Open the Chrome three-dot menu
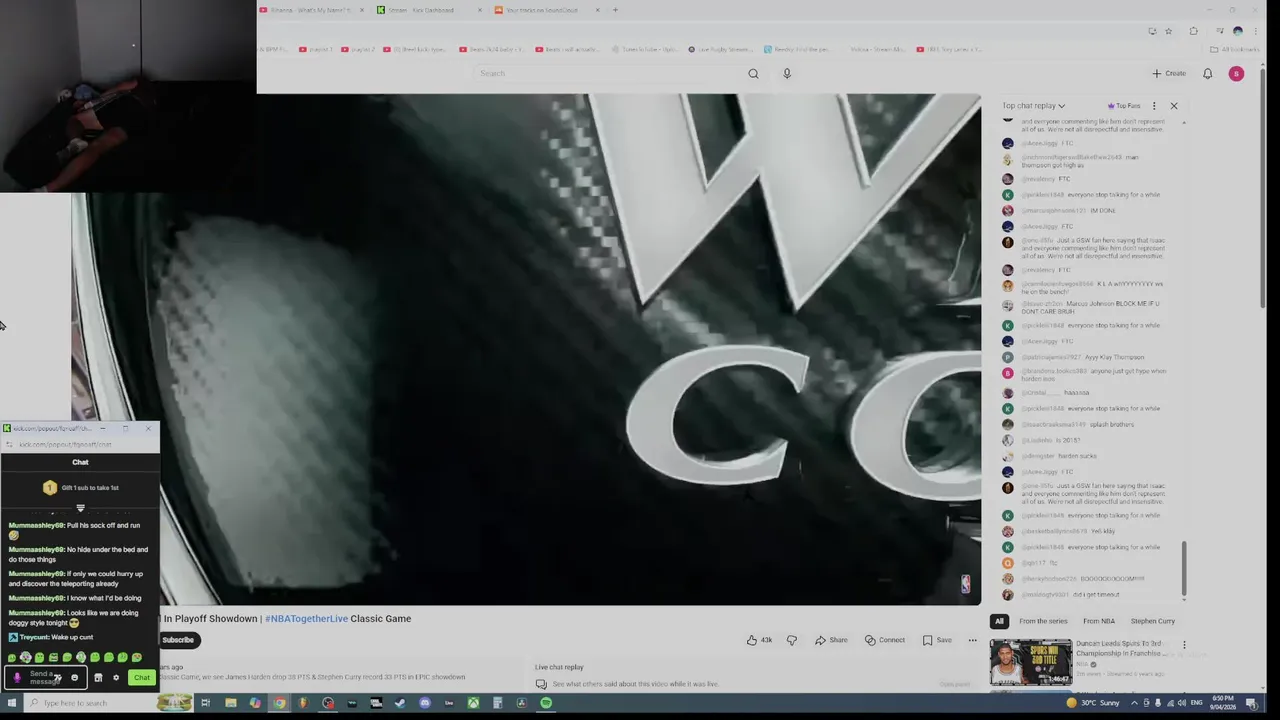 pyautogui.click(x=1254, y=31)
